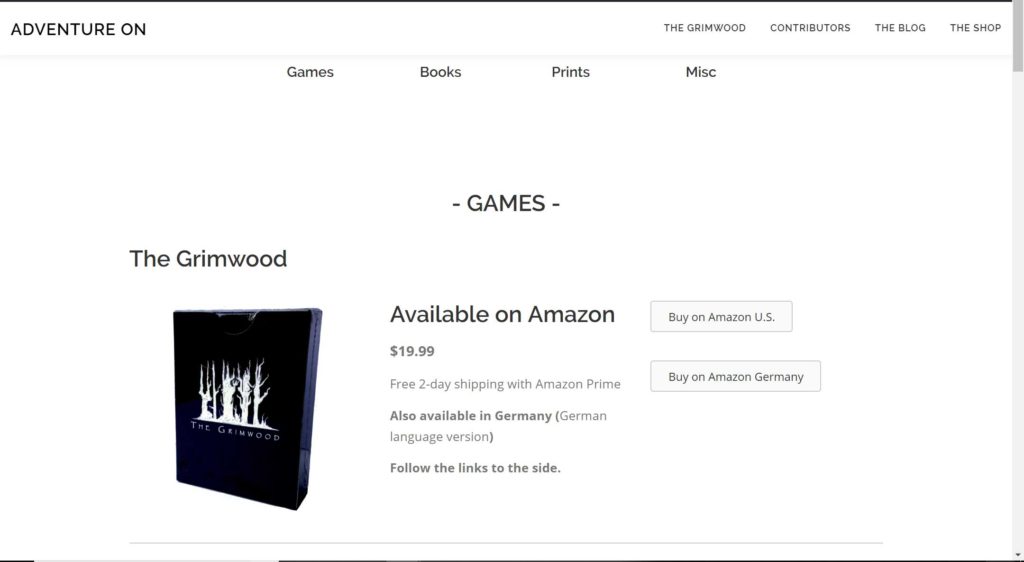
Task: Click the ADVENTURE ON site logo
Action: pos(78,29)
